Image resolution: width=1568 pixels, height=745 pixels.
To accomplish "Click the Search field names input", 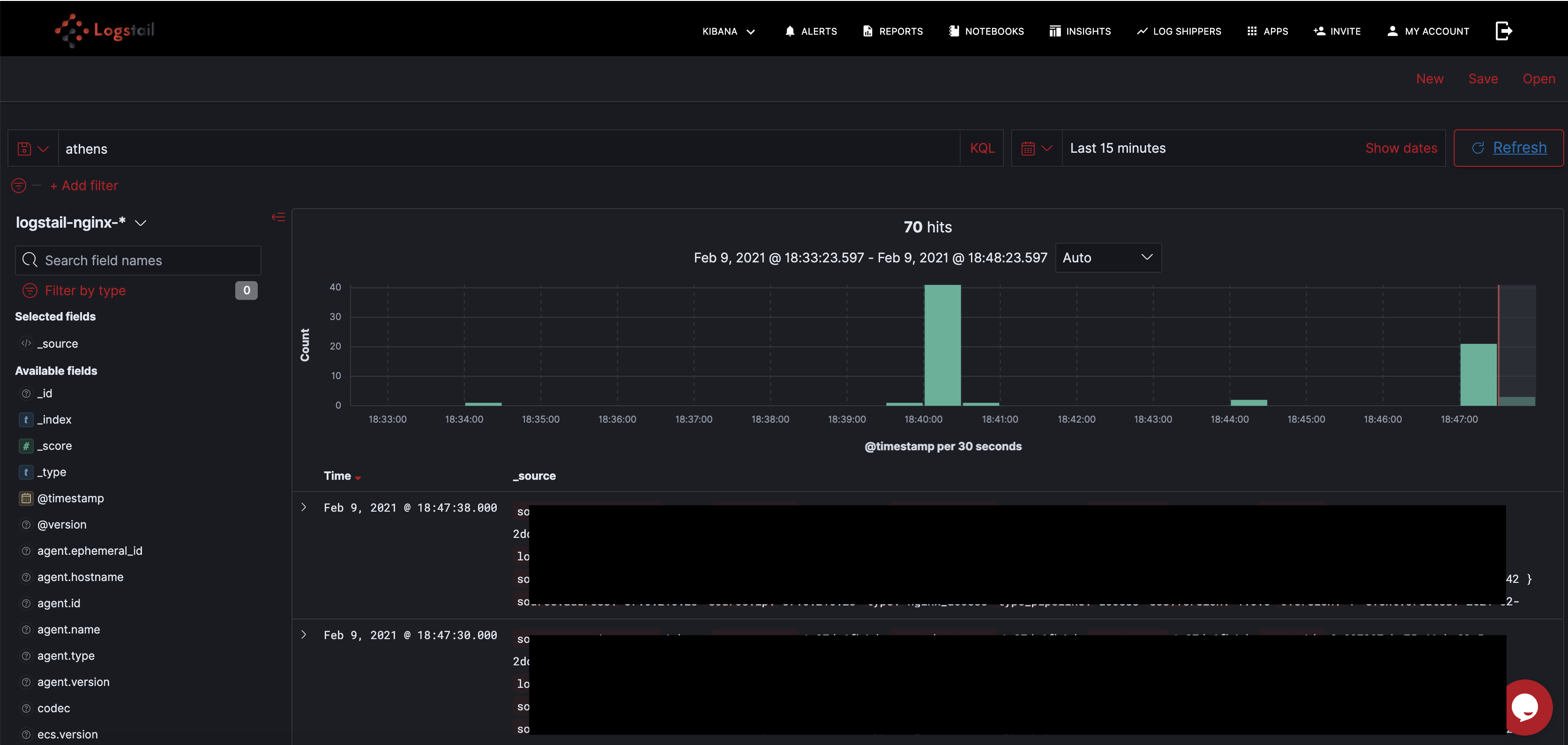I will [138, 261].
